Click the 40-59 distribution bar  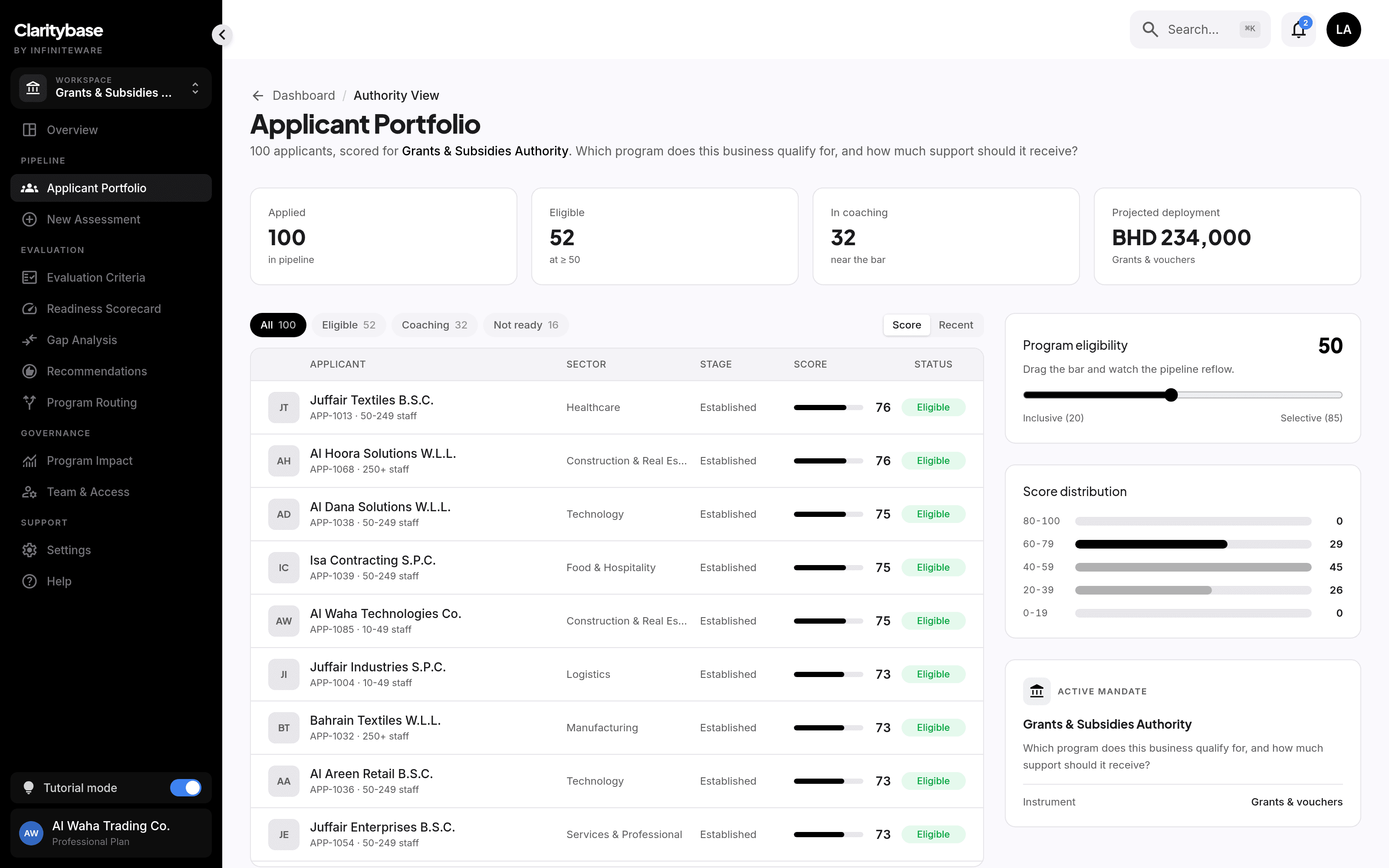point(1193,567)
